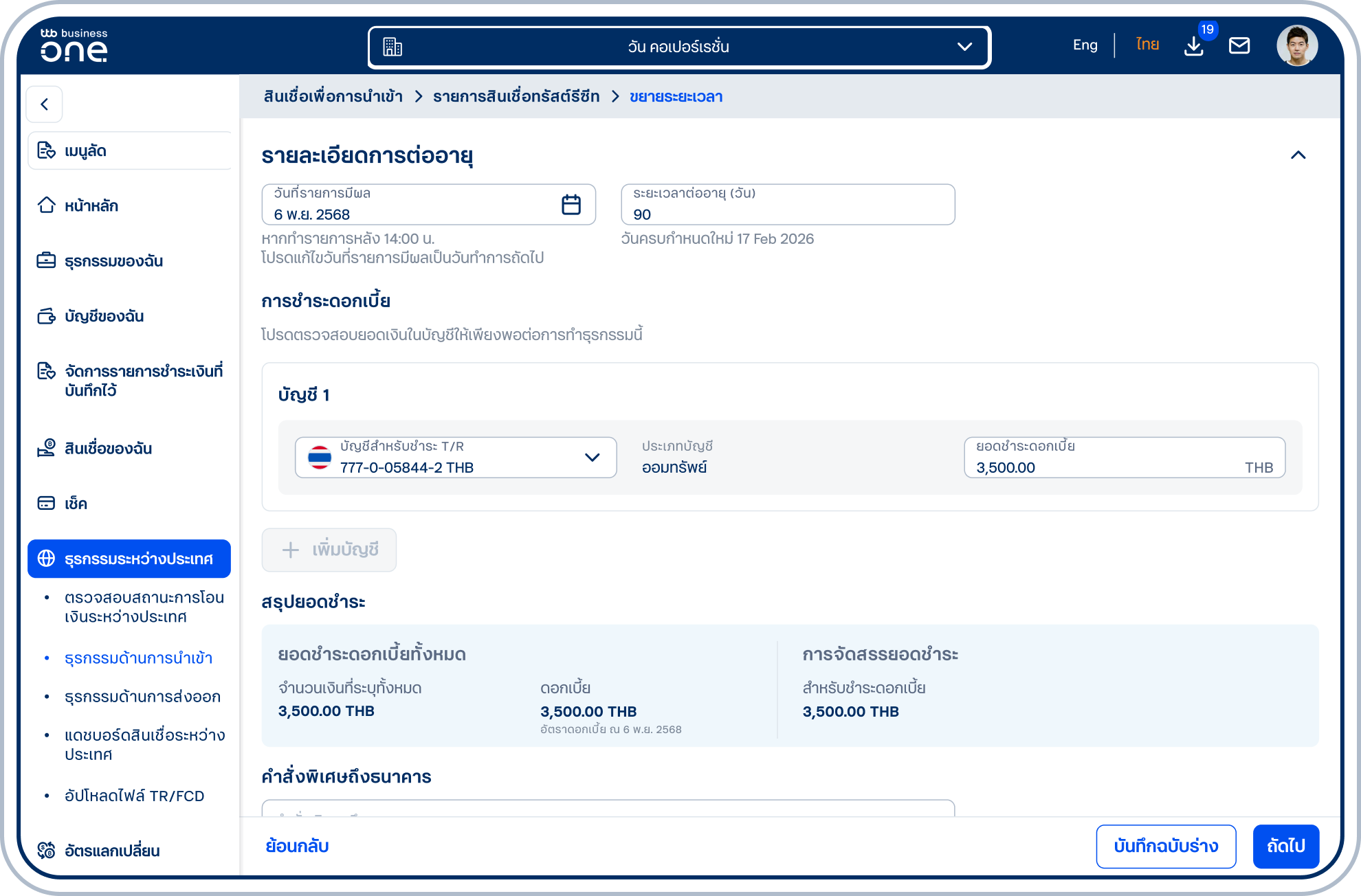Open บัญชีสำหรับชำระ T/R account dropdown

(456, 458)
